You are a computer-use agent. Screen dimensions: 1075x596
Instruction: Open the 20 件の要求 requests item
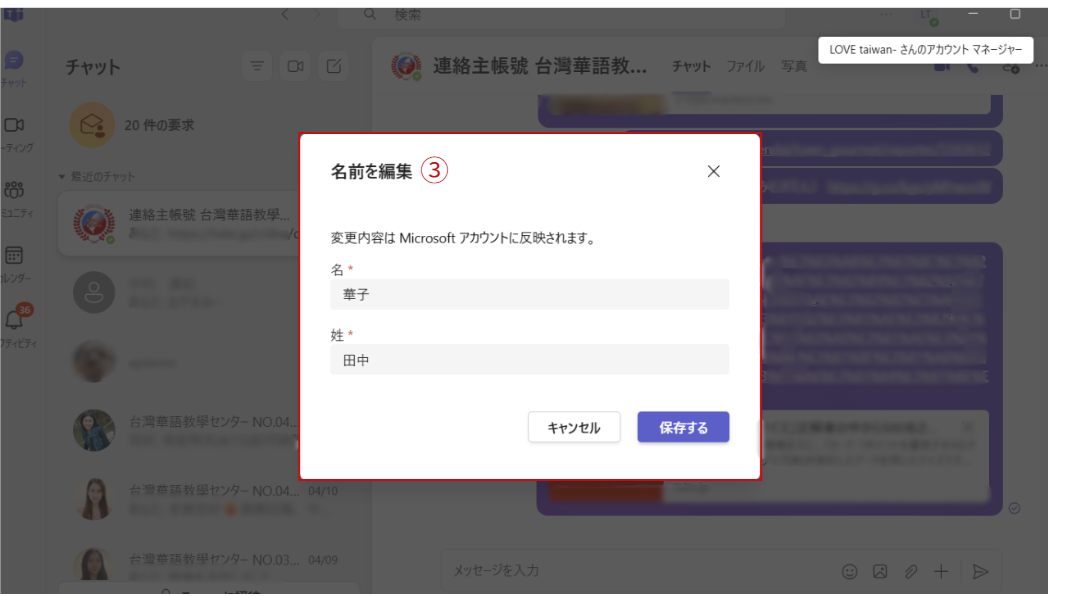[x=159, y=125]
